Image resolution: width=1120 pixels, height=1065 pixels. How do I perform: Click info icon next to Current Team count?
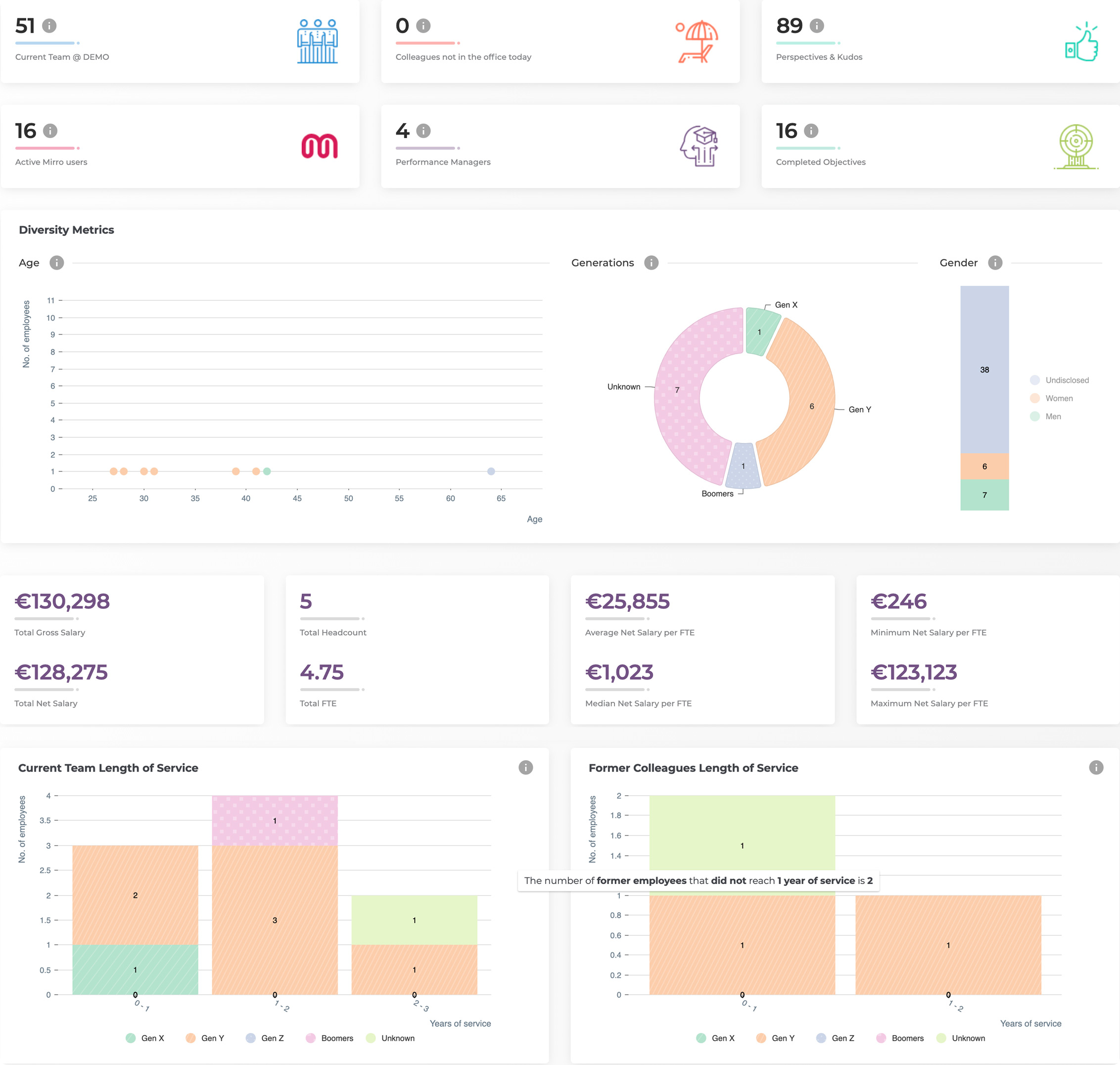(x=49, y=26)
